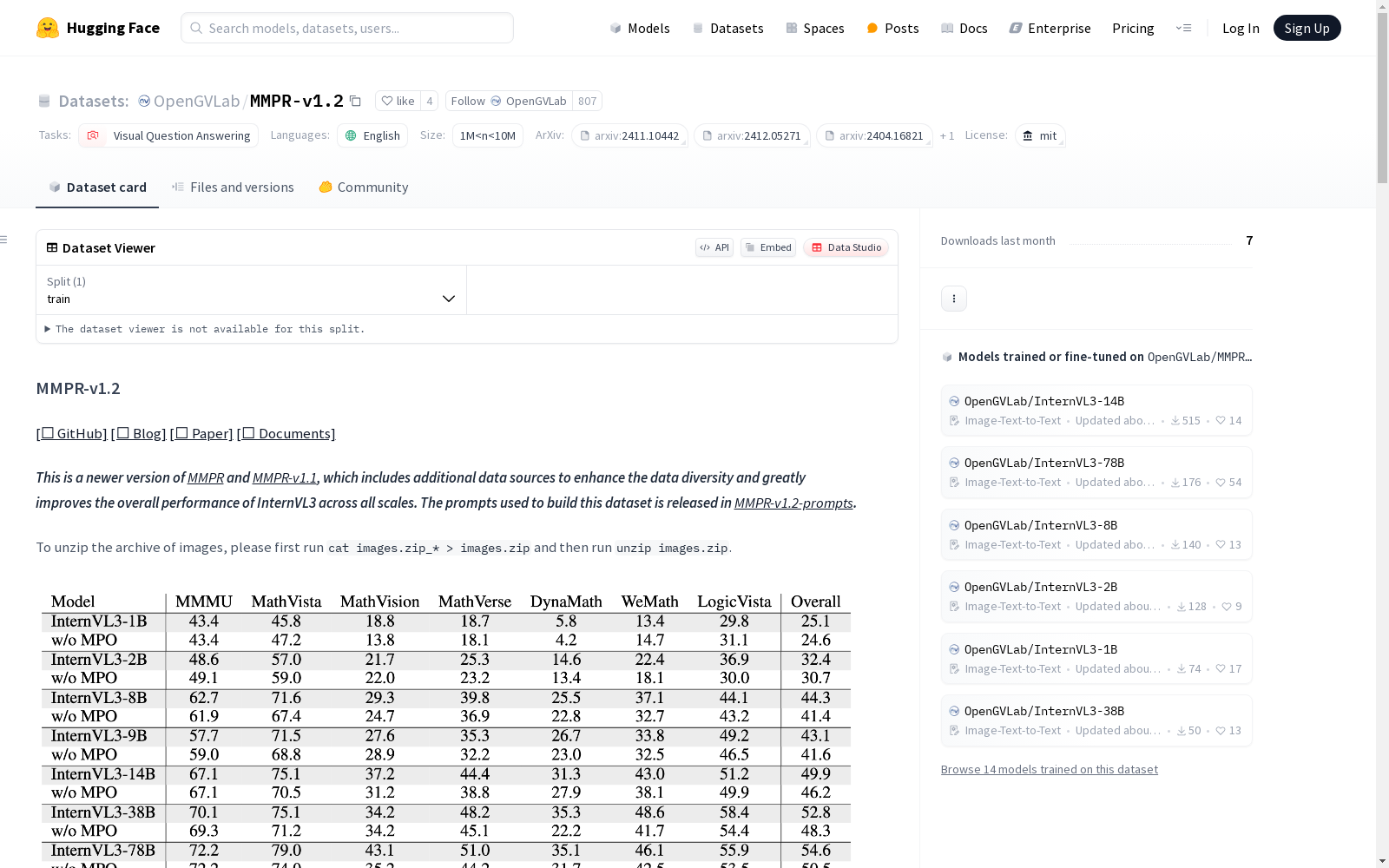Open Posts in top navigation
The height and width of the screenshot is (868, 1389).
pos(892,28)
